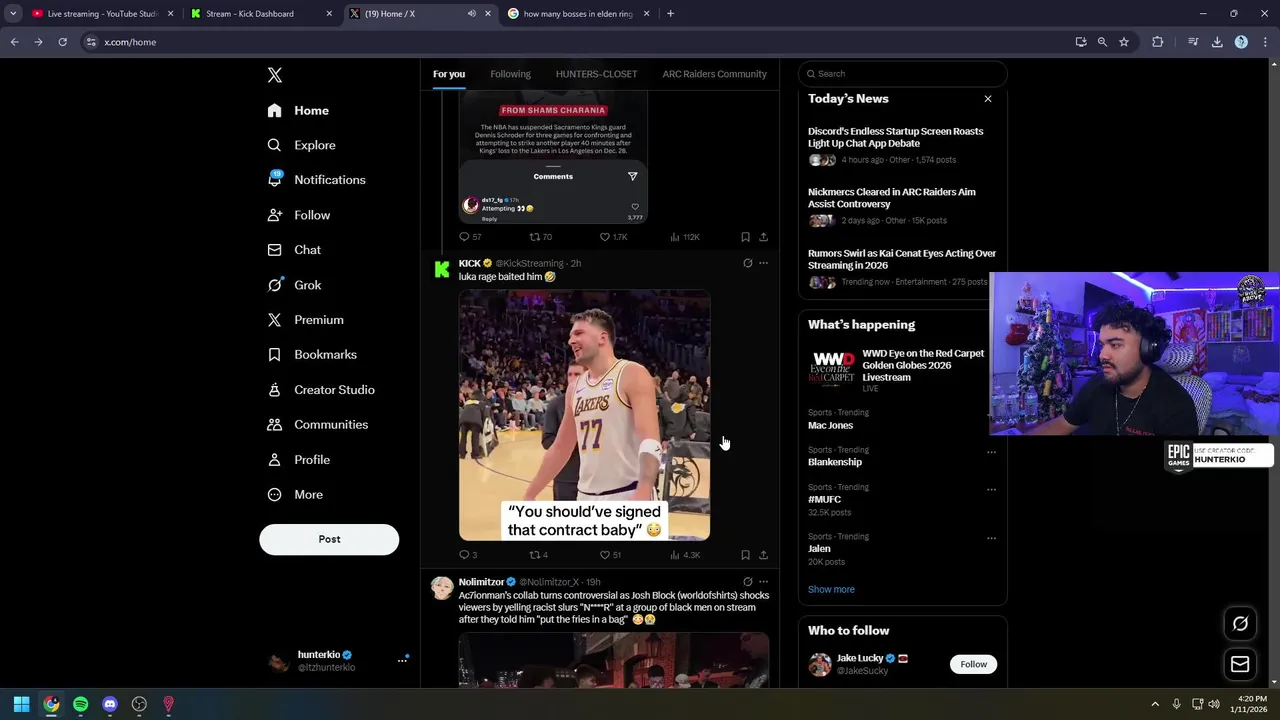Click Grok icon on Nolimitzor post
Screen dimensions: 1280x720
tap(747, 581)
